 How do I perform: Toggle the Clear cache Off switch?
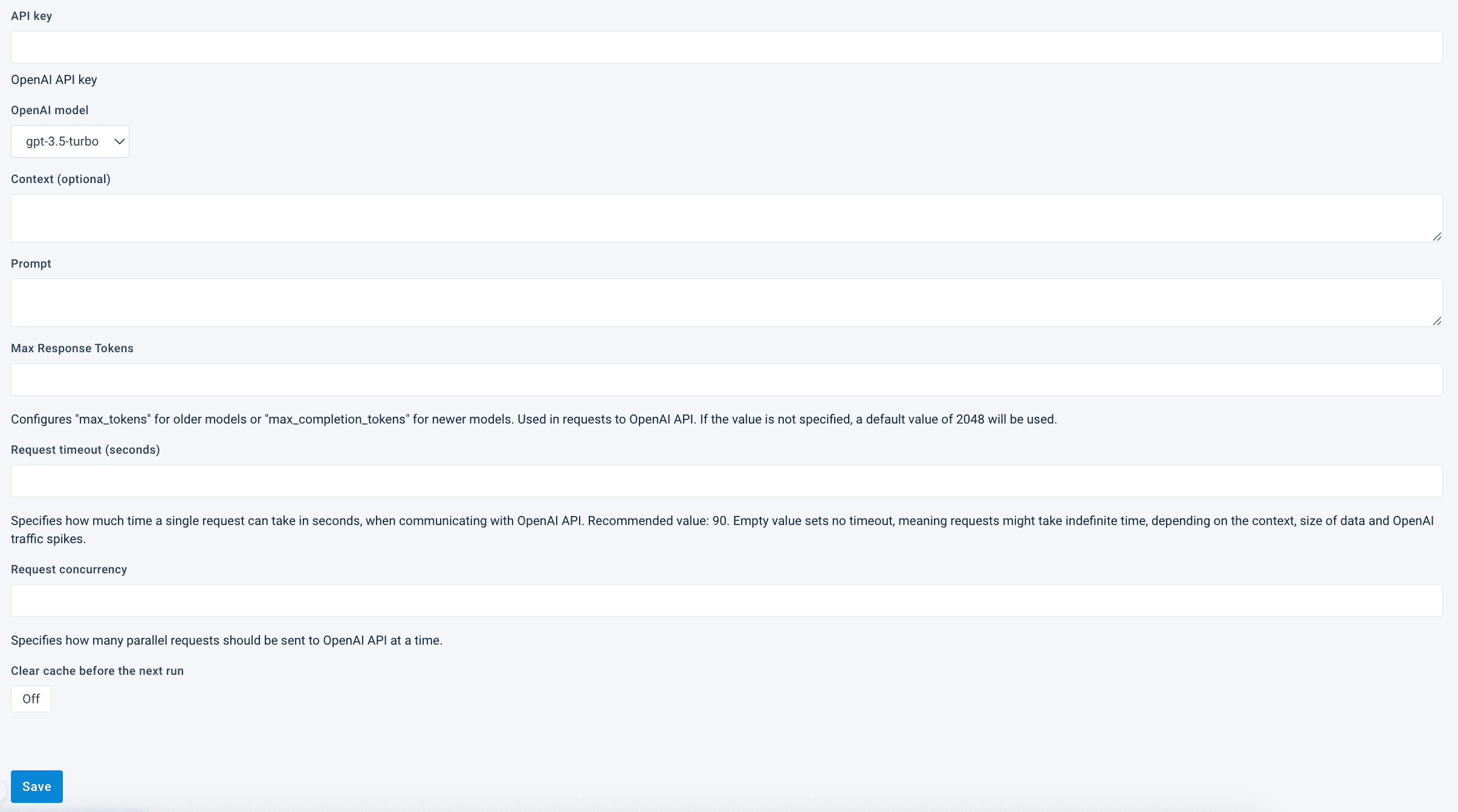pyautogui.click(x=31, y=699)
